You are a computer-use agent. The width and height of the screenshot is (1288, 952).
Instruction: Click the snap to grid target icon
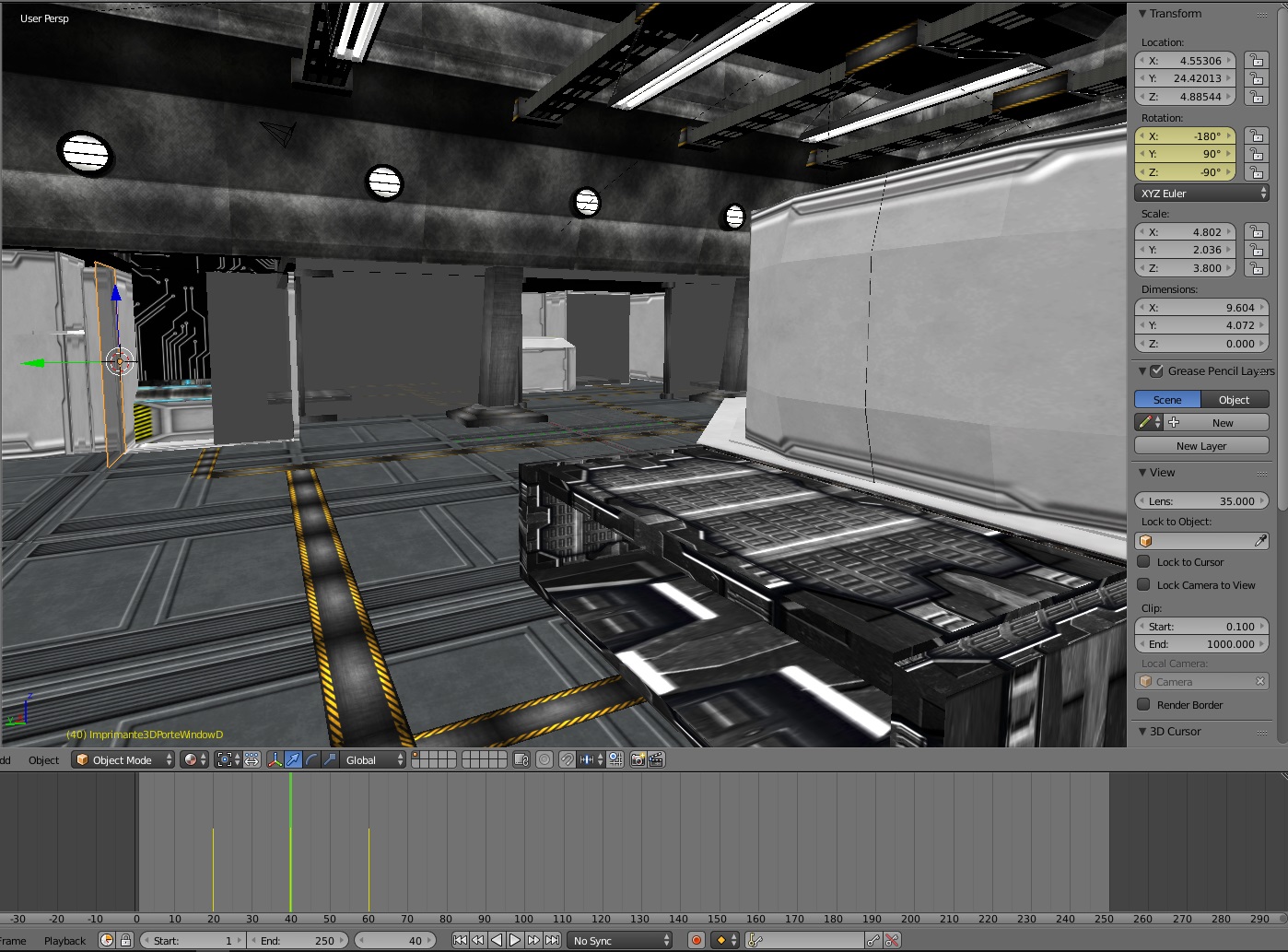(x=615, y=759)
